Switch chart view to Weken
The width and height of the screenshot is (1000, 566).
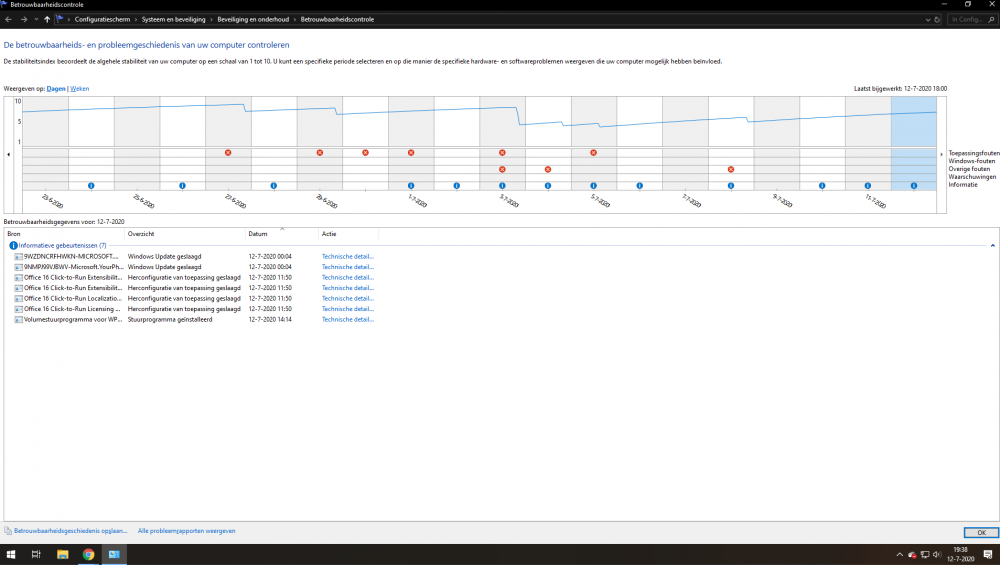click(79, 89)
